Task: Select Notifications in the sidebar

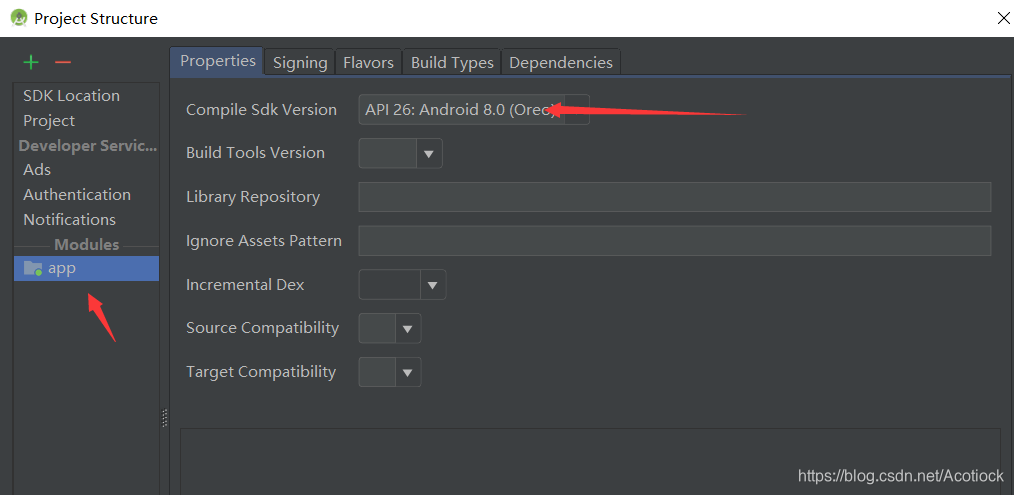Action: pos(69,220)
